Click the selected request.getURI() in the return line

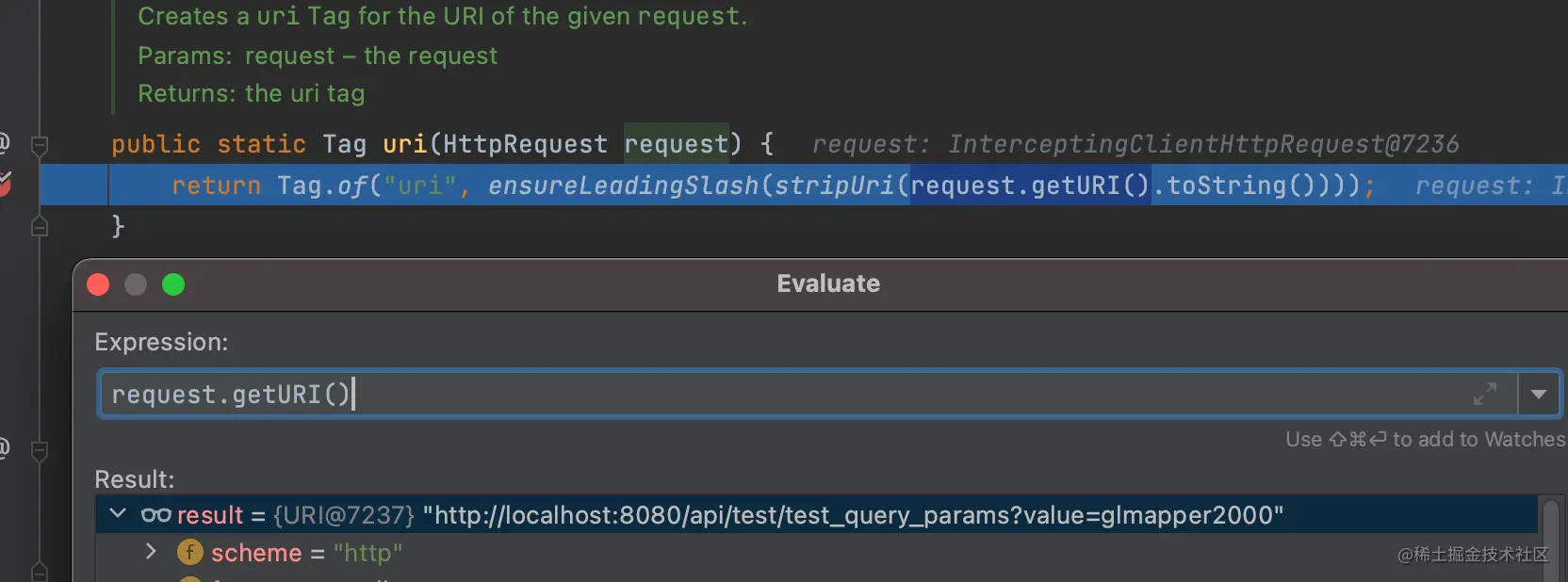tap(1030, 186)
